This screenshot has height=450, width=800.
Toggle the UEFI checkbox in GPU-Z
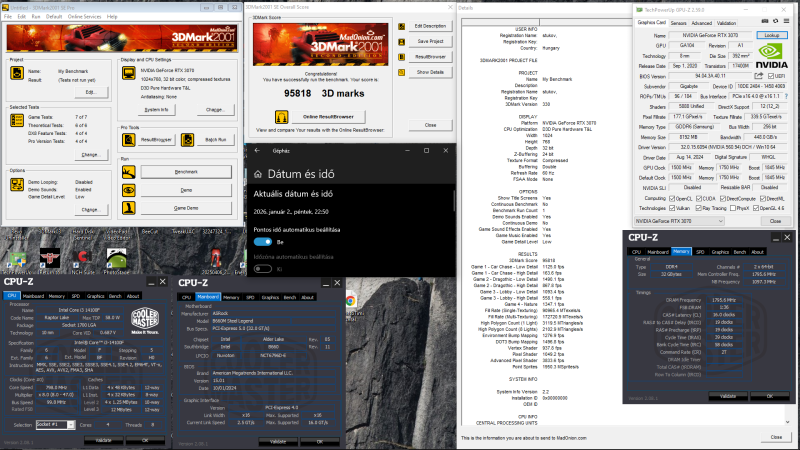pos(771,76)
